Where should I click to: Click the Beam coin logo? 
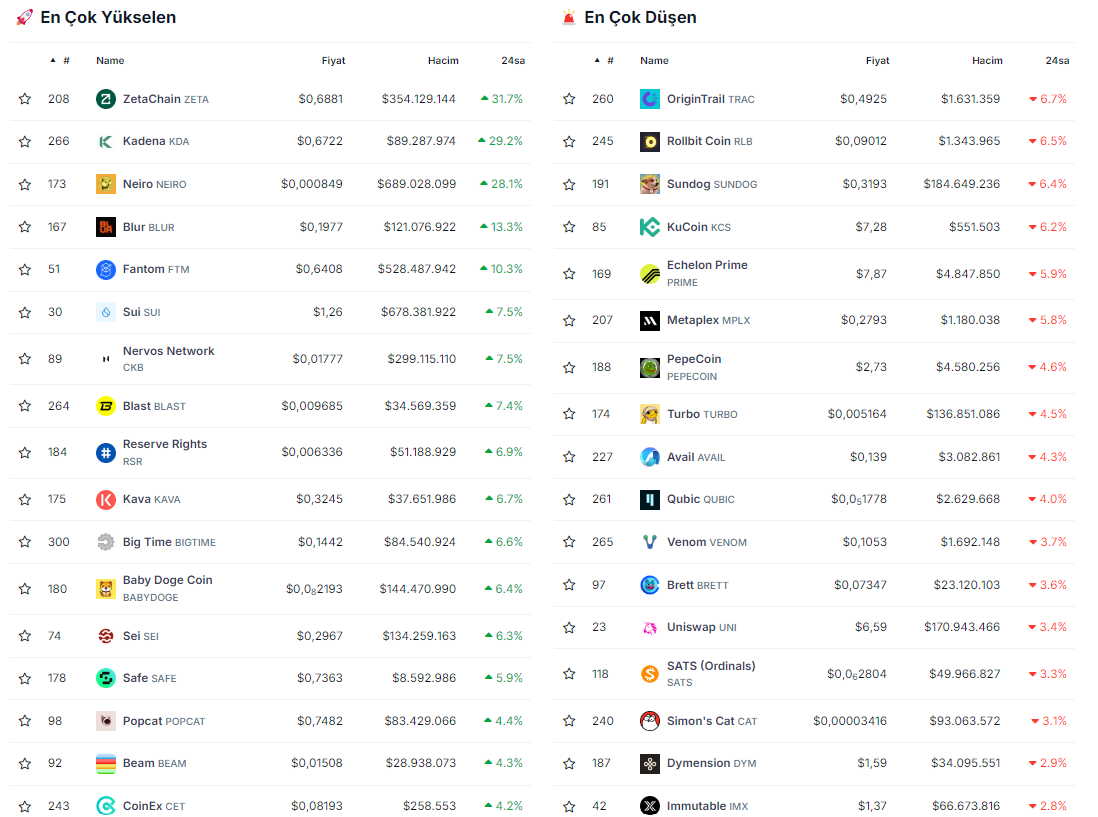click(105, 764)
